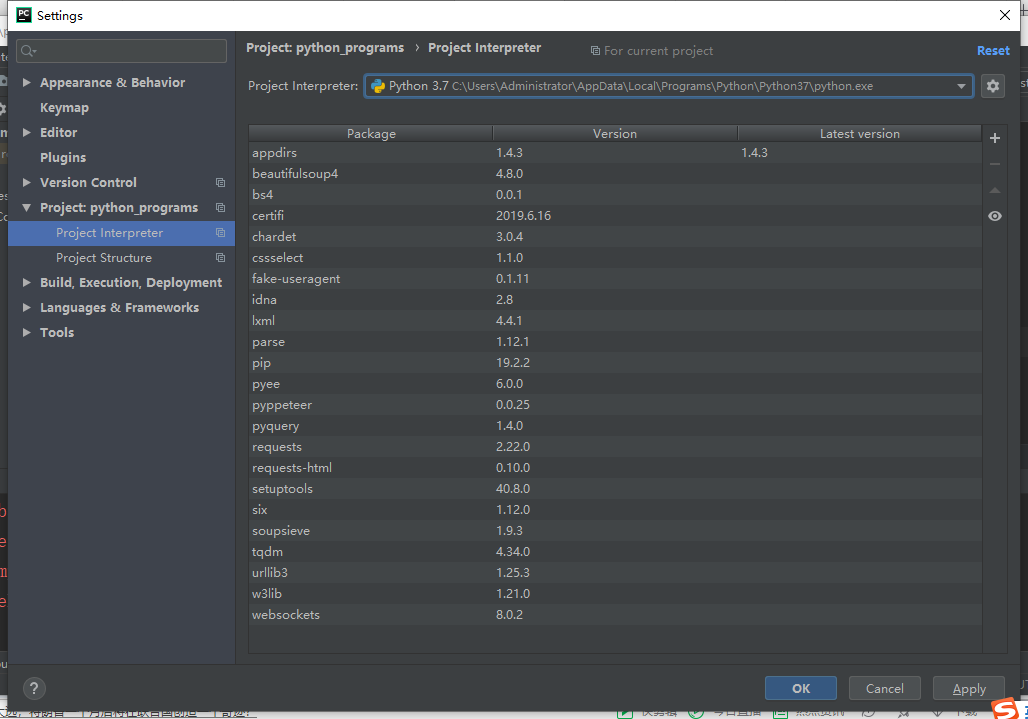This screenshot has width=1028, height=719.
Task: Click the upgrade package arrow icon
Action: pos(995,190)
